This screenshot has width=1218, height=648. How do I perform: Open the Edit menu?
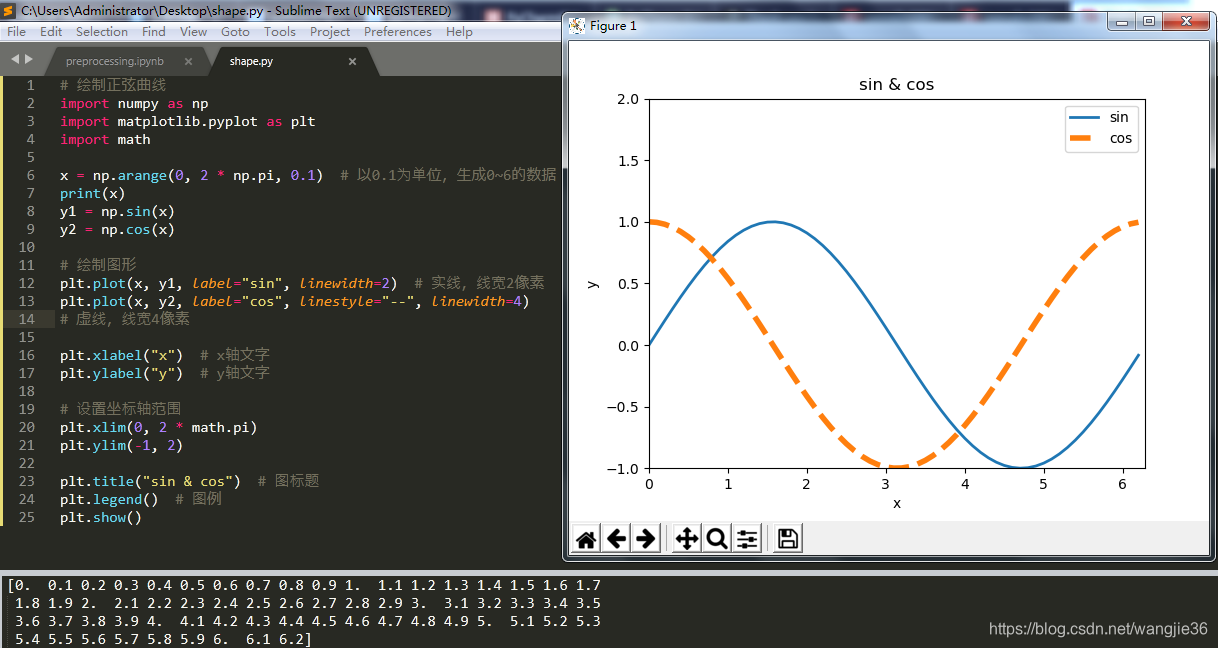tap(51, 32)
